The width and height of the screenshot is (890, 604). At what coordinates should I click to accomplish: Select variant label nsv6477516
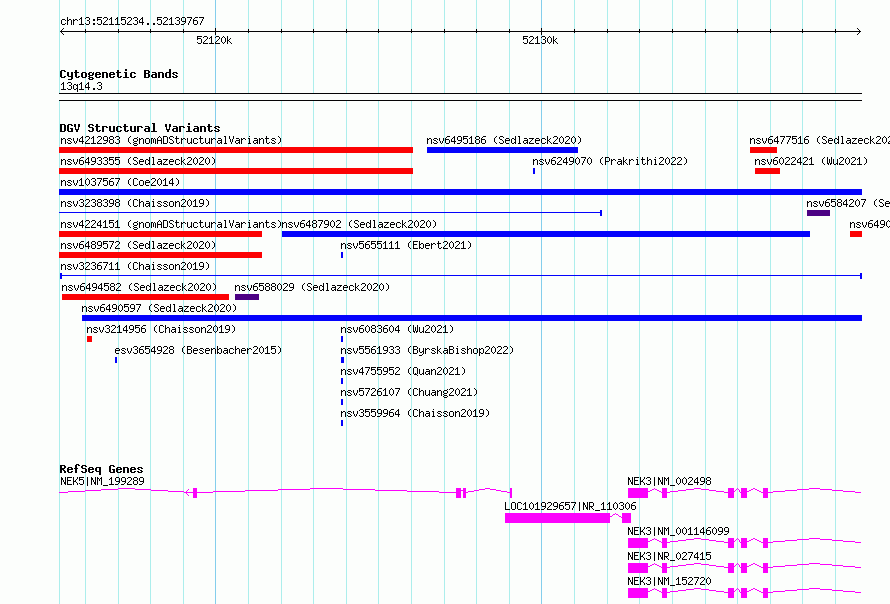pos(819,140)
